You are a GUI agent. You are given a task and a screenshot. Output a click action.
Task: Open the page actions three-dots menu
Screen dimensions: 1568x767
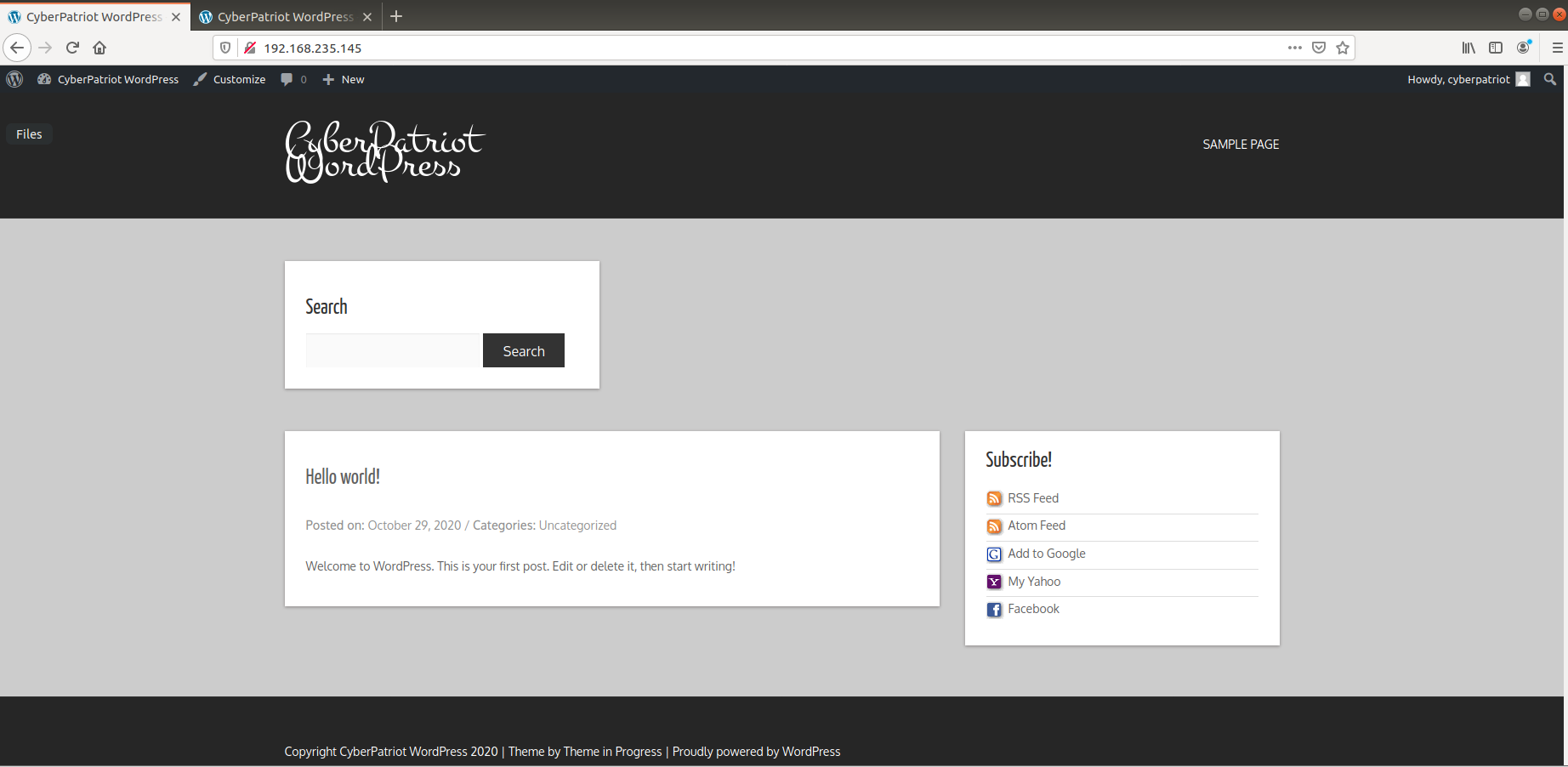1294,48
